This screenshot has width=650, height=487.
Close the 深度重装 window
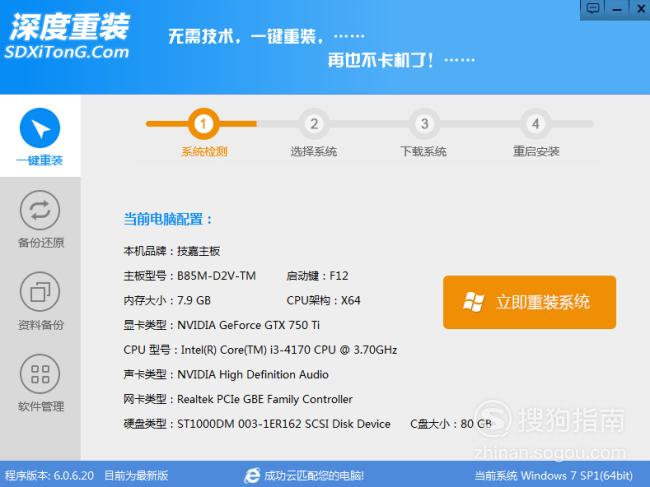pyautogui.click(x=640, y=9)
